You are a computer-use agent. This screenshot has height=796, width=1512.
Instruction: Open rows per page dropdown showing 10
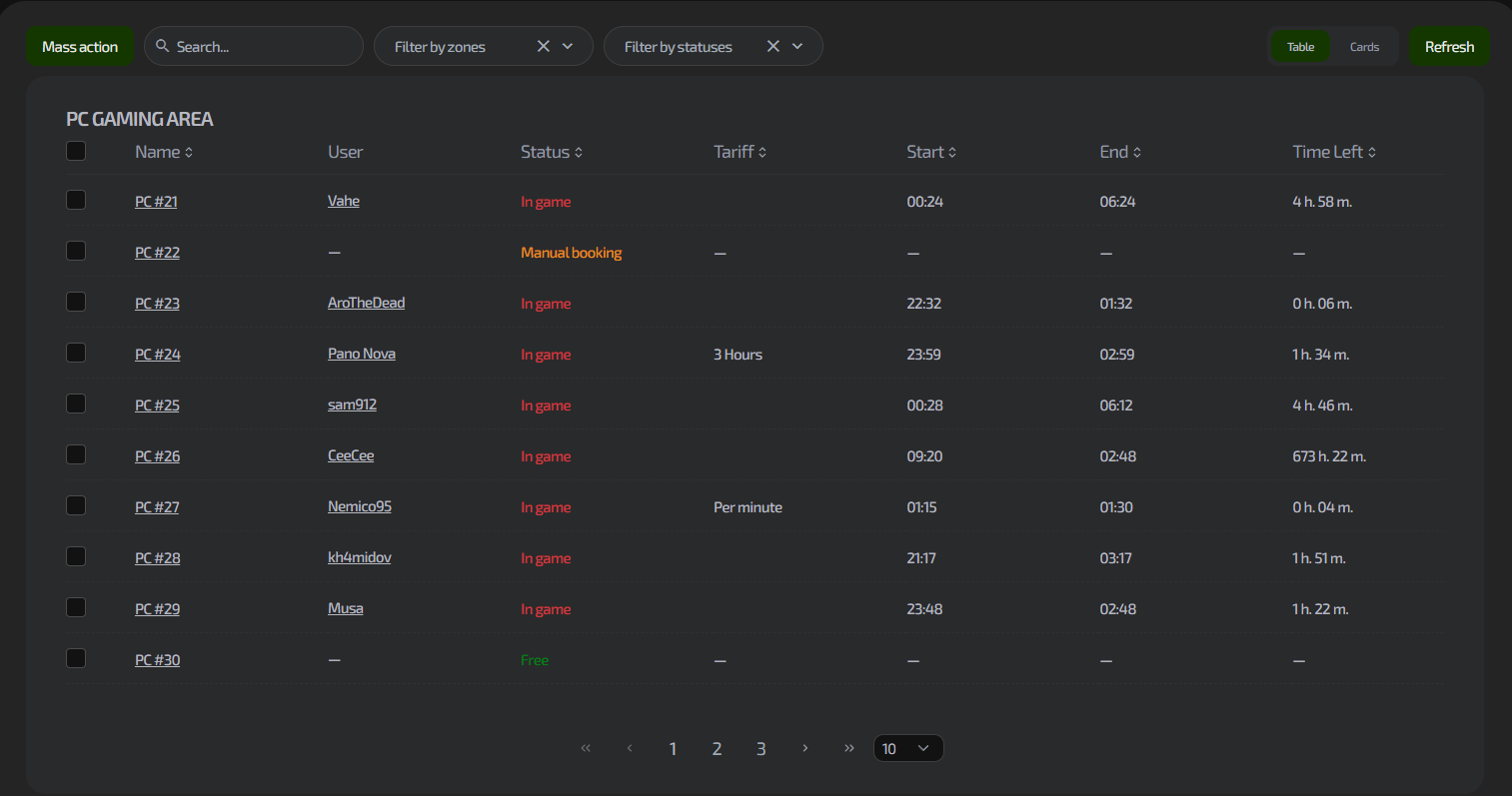(907, 748)
